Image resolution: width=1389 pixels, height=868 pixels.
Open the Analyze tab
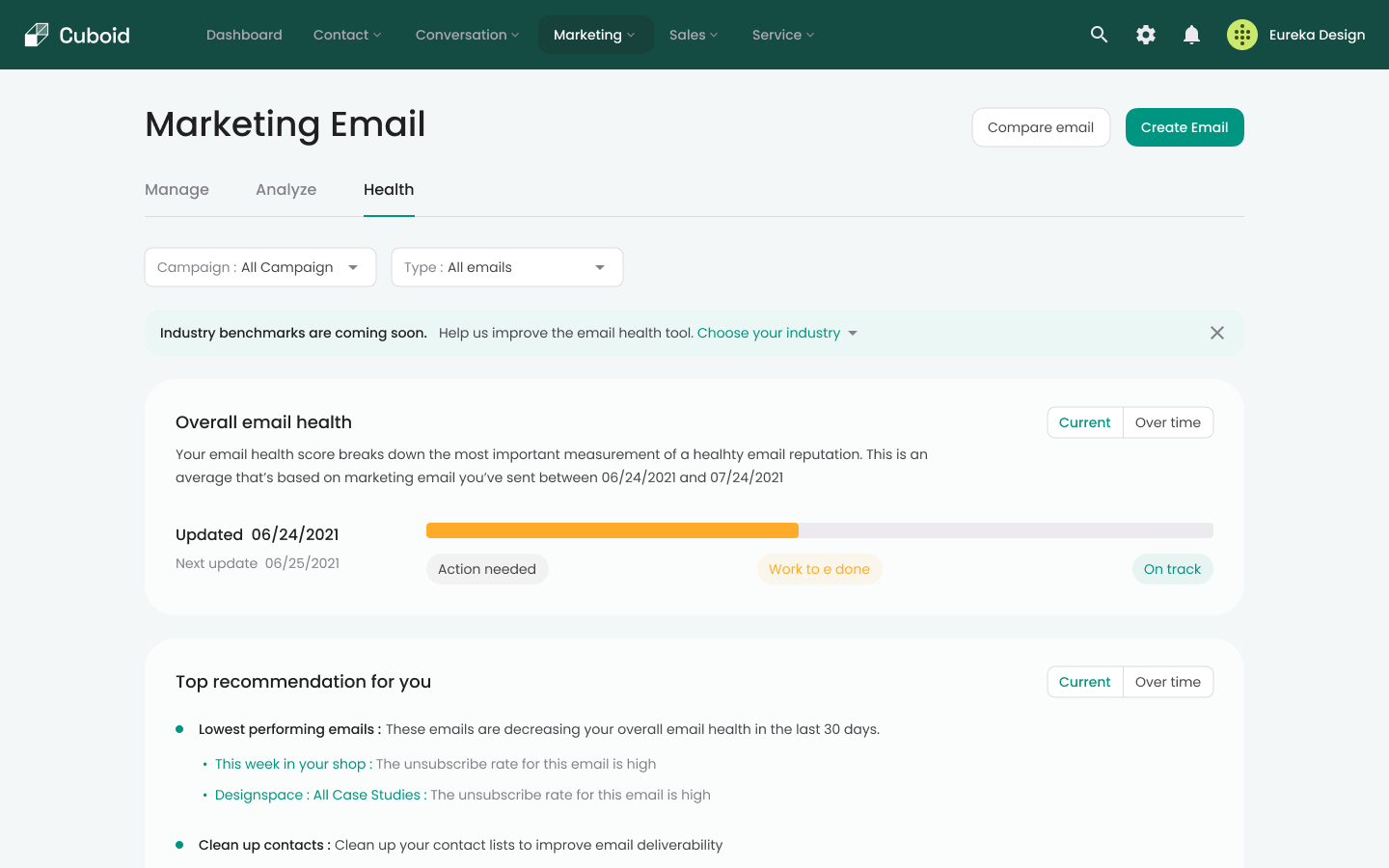point(286,190)
